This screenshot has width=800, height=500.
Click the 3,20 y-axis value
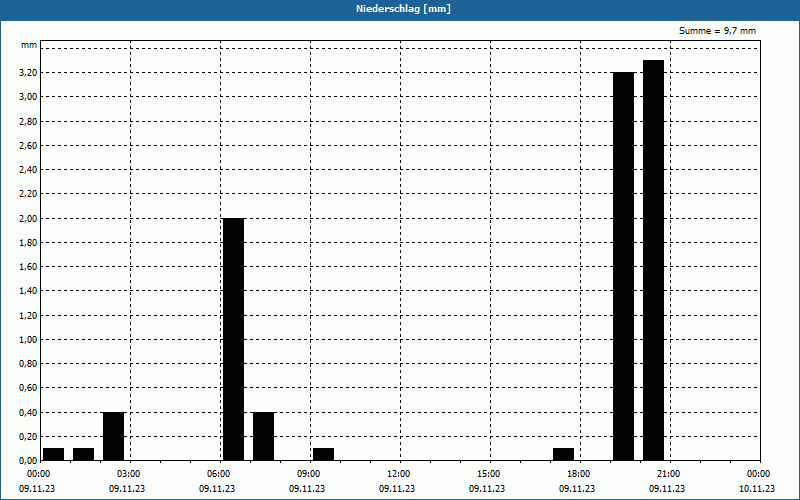tap(28, 72)
